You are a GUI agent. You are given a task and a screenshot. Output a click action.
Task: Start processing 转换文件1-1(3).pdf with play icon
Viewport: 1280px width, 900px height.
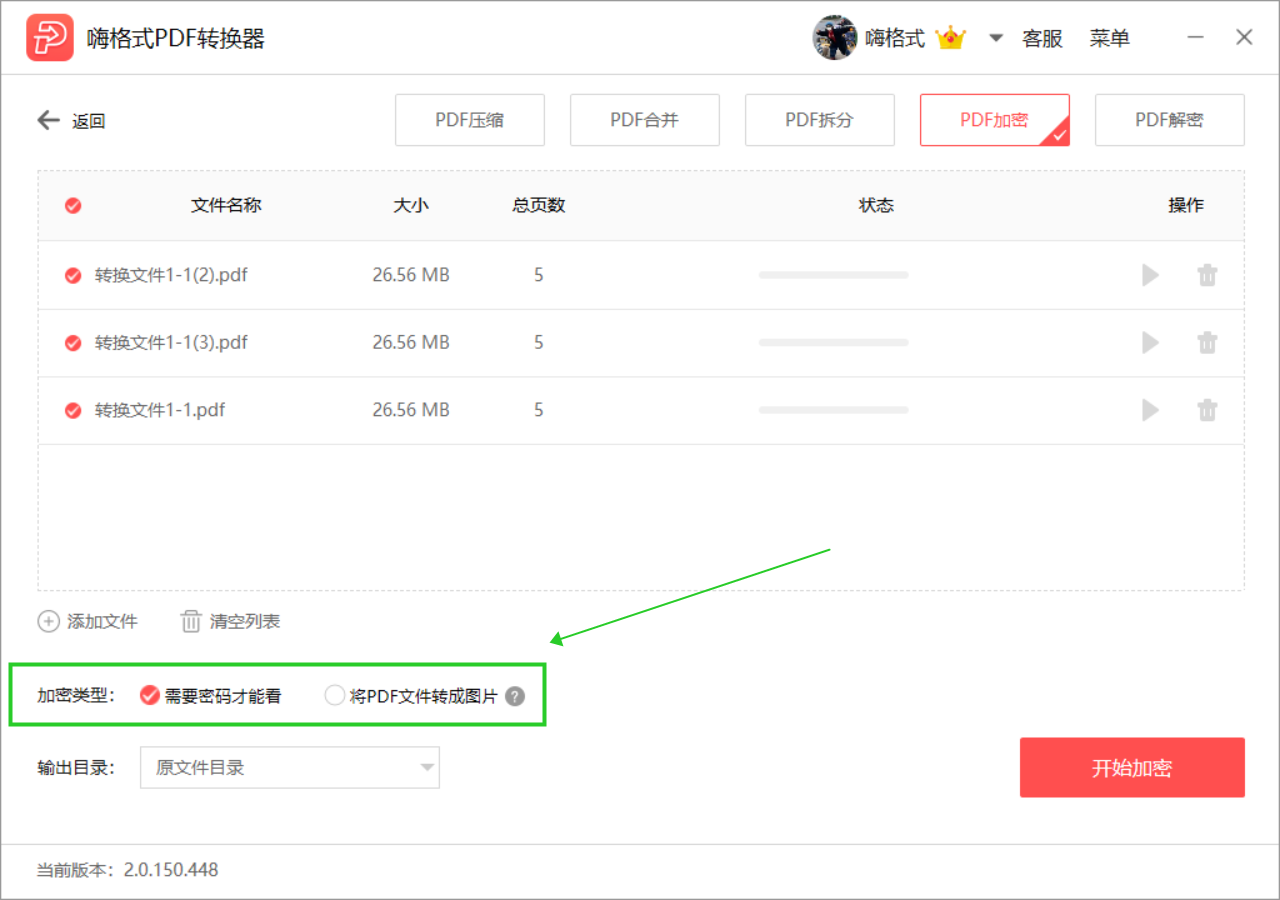[x=1151, y=343]
